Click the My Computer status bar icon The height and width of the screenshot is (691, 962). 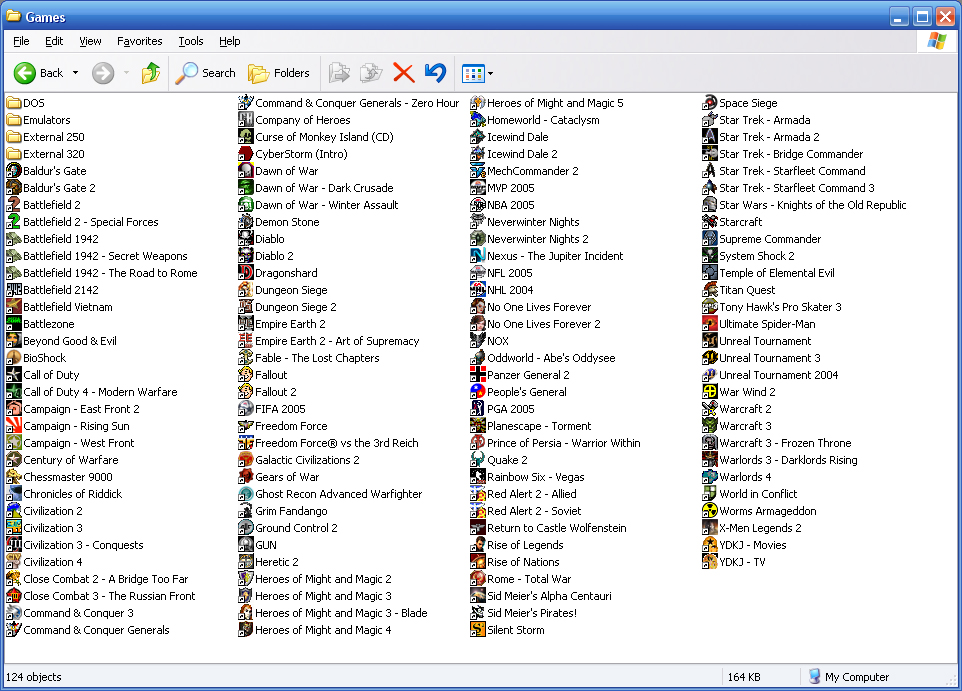click(814, 676)
